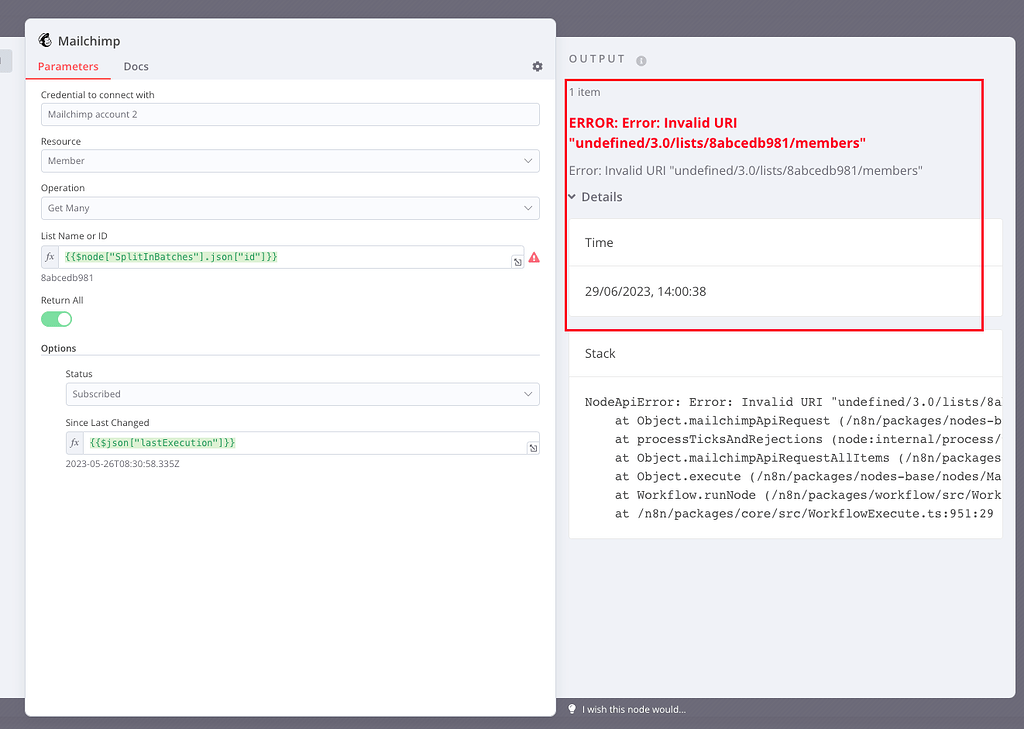Click the warning triangle next to List field
The width and height of the screenshot is (1024, 729).
click(x=534, y=257)
